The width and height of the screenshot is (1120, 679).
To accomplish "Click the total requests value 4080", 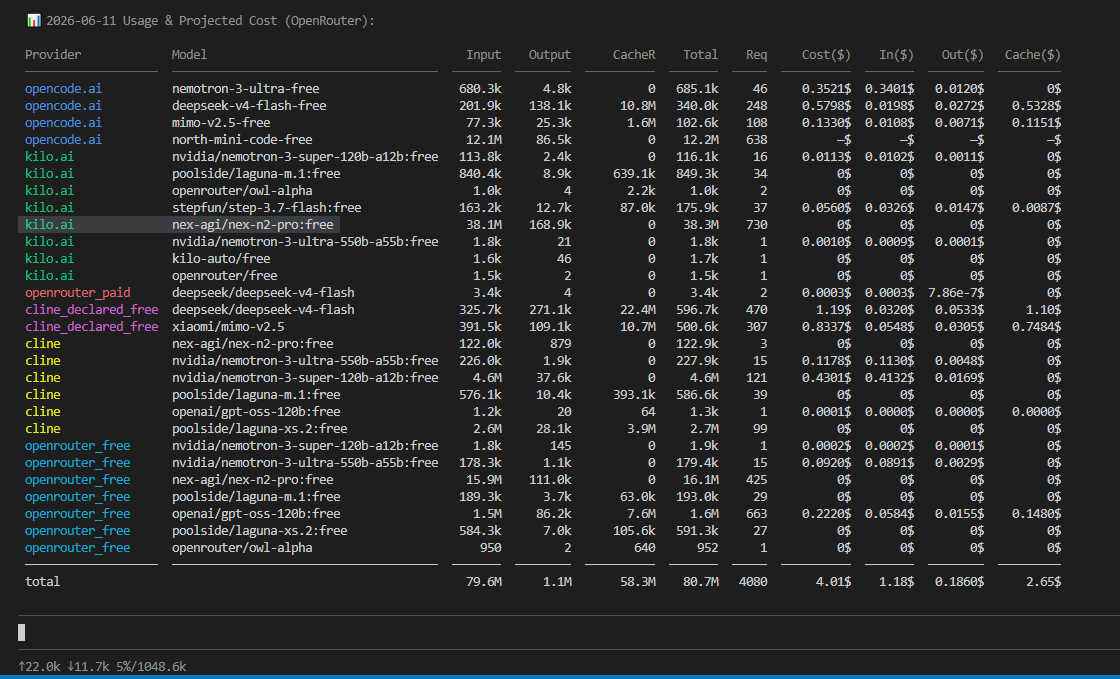I will point(753,581).
